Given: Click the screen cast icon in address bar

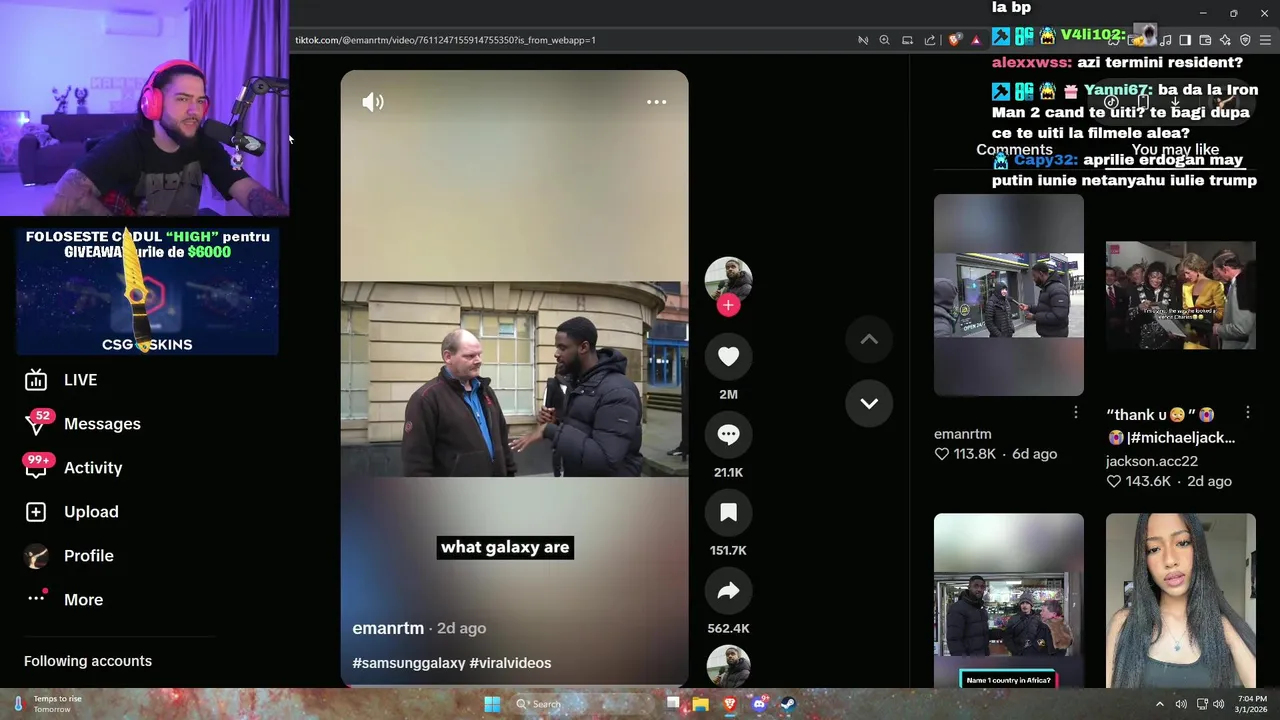Looking at the screenshot, I should coord(907,40).
